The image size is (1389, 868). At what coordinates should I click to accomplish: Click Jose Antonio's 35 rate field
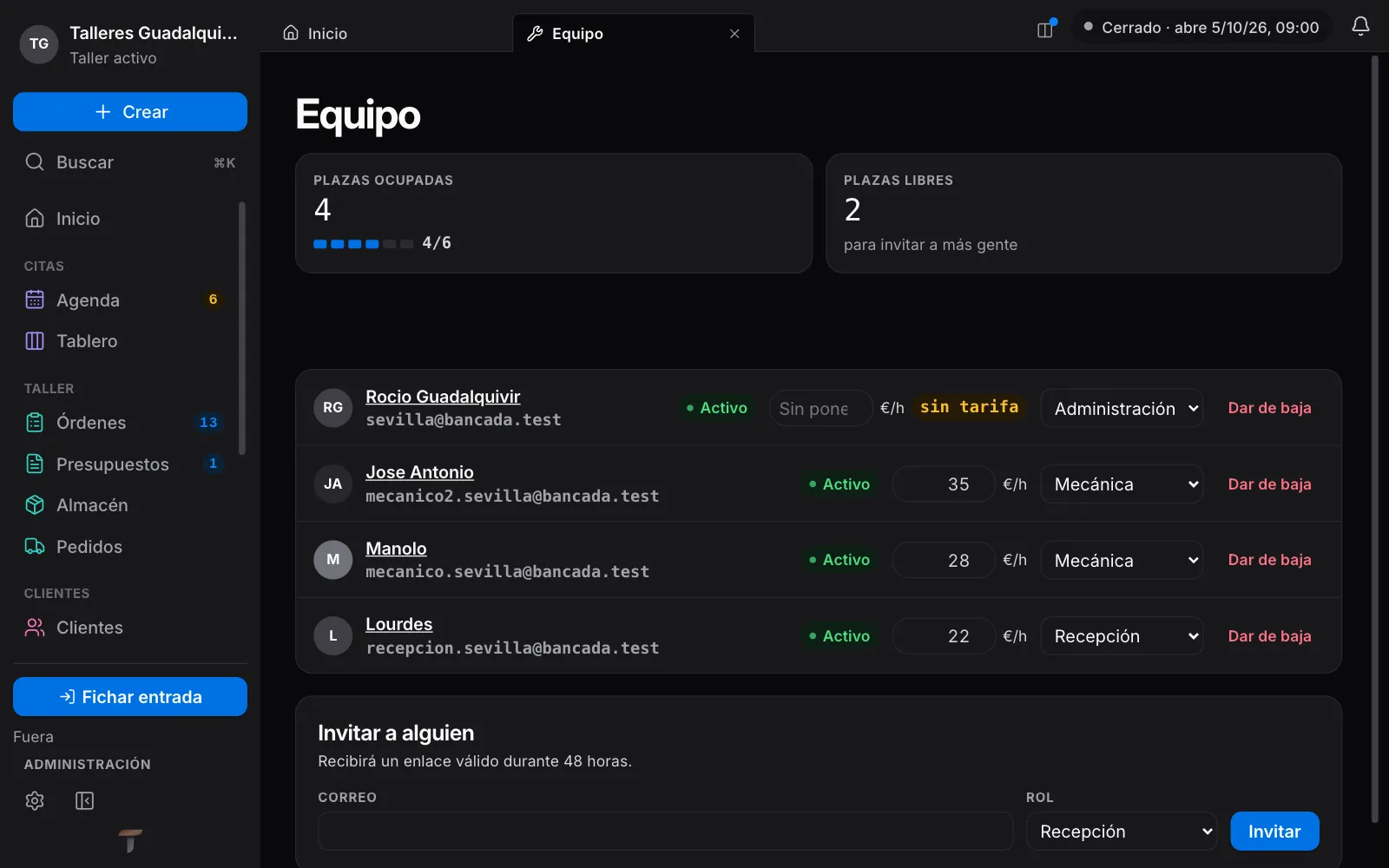(x=944, y=484)
